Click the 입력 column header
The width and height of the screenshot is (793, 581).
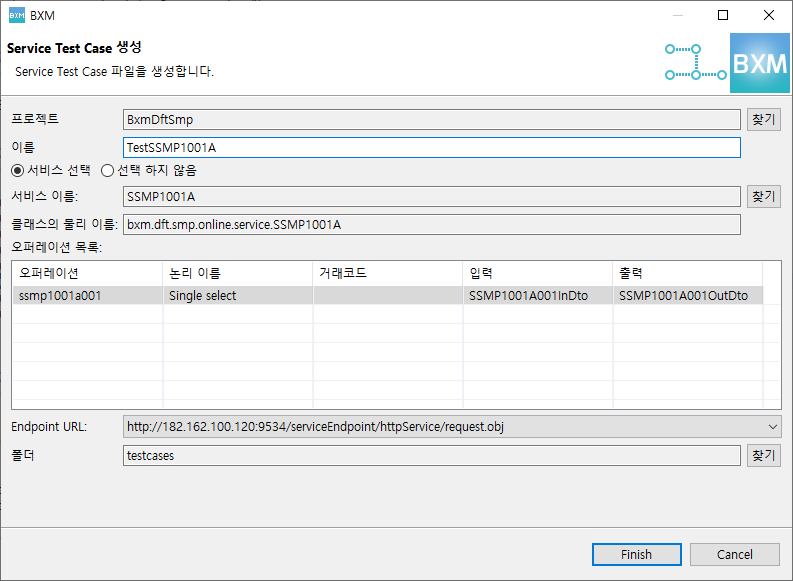pyautogui.click(x=537, y=273)
